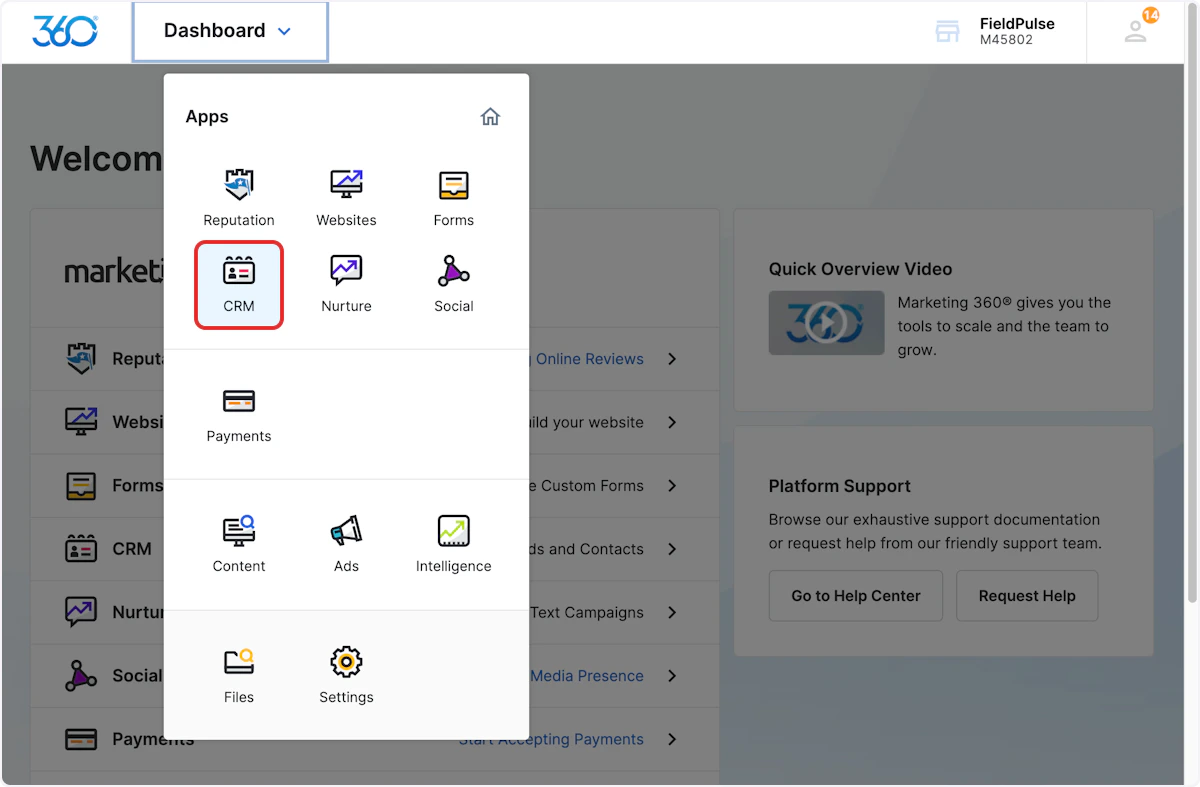Click the Forms label in dashboard list
1200x787 pixels.
(x=137, y=486)
